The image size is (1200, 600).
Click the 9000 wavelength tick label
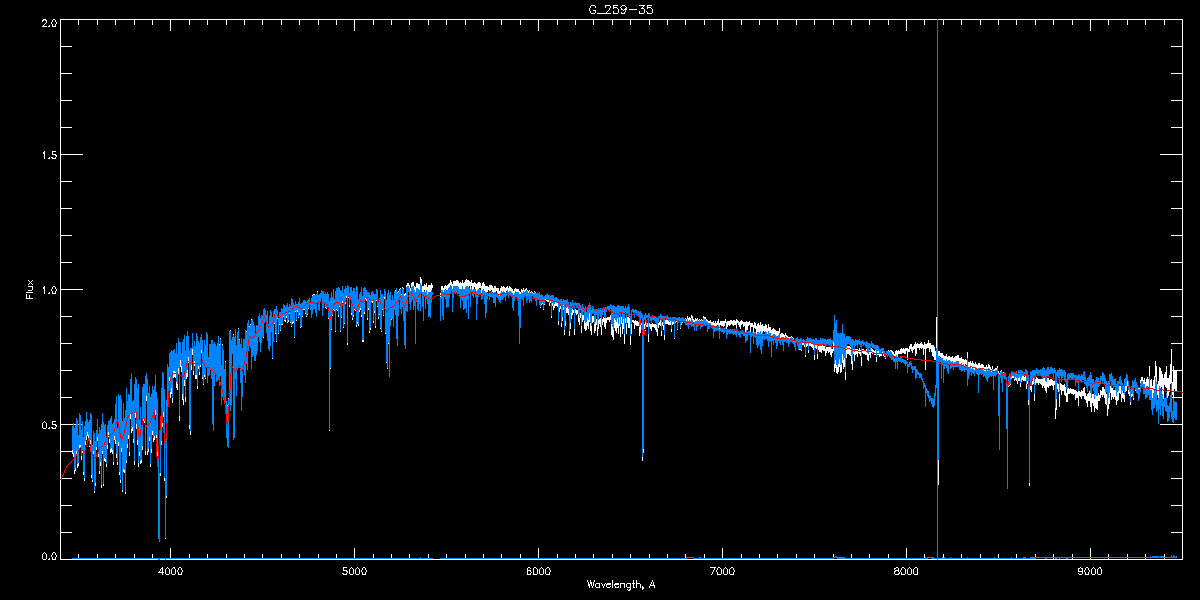point(1090,572)
